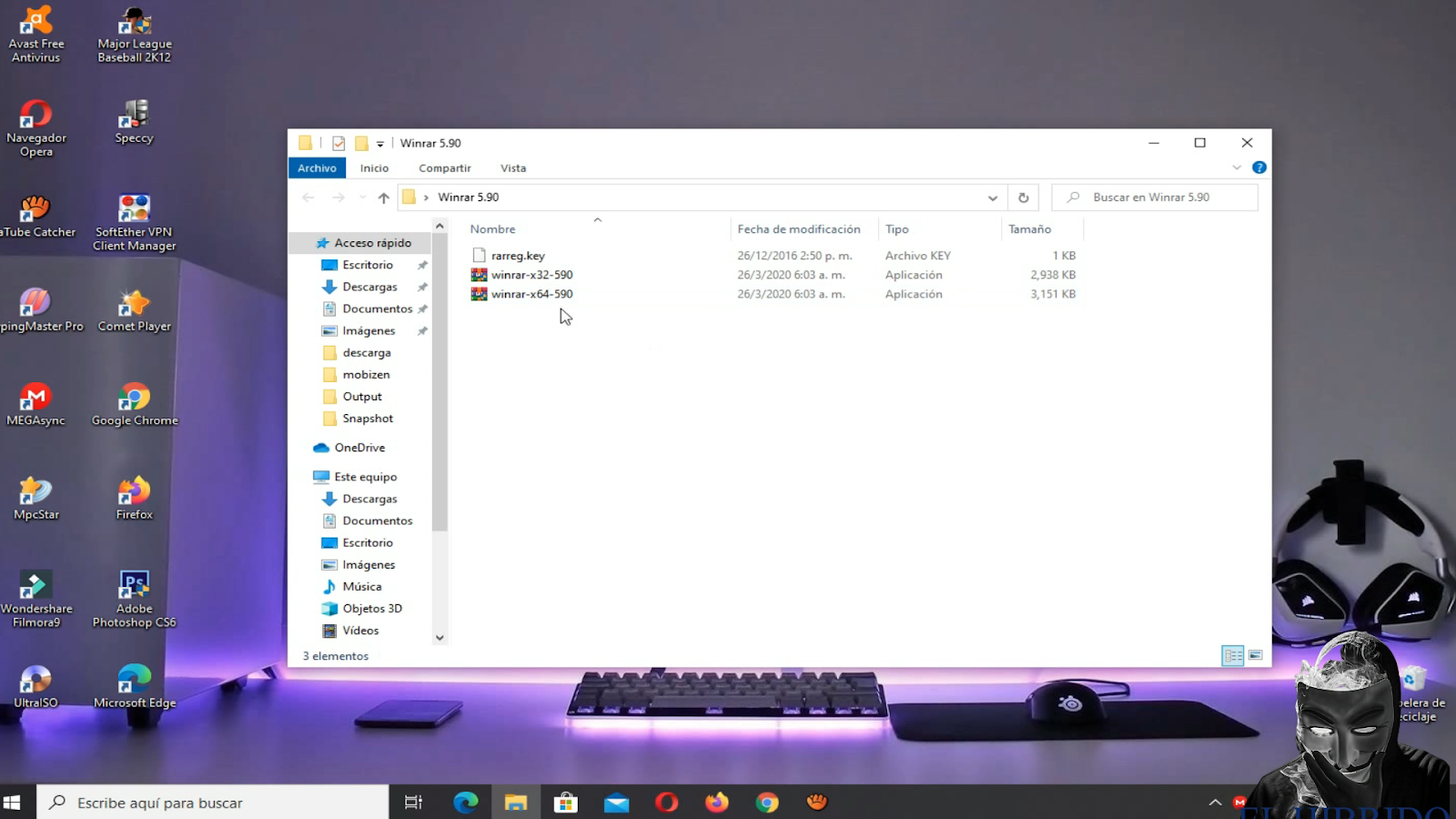Screen dimensions: 1456x819
Task: Open aTube Catcher desktop icon
Action: 36,217
